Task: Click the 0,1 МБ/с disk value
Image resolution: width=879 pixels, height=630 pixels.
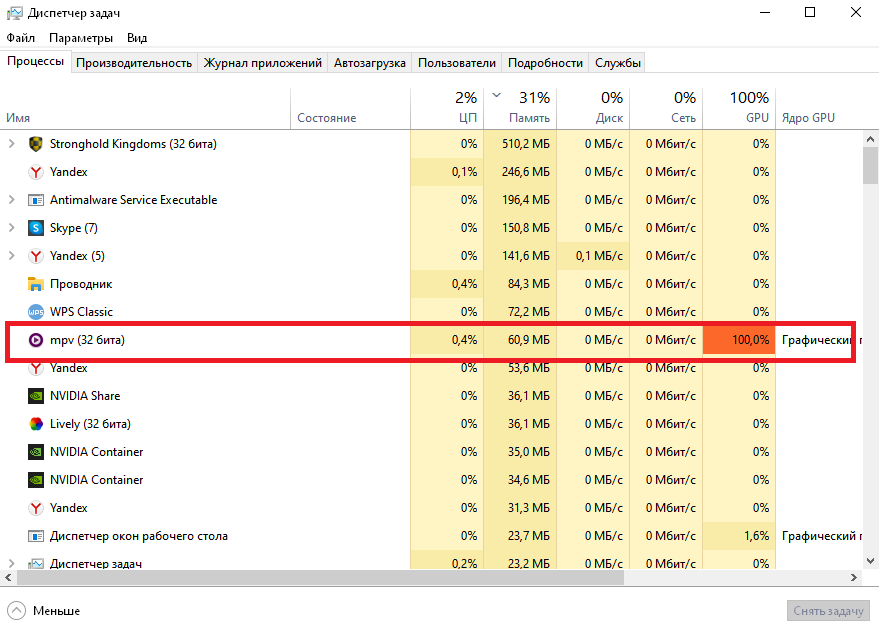Action: coord(599,256)
